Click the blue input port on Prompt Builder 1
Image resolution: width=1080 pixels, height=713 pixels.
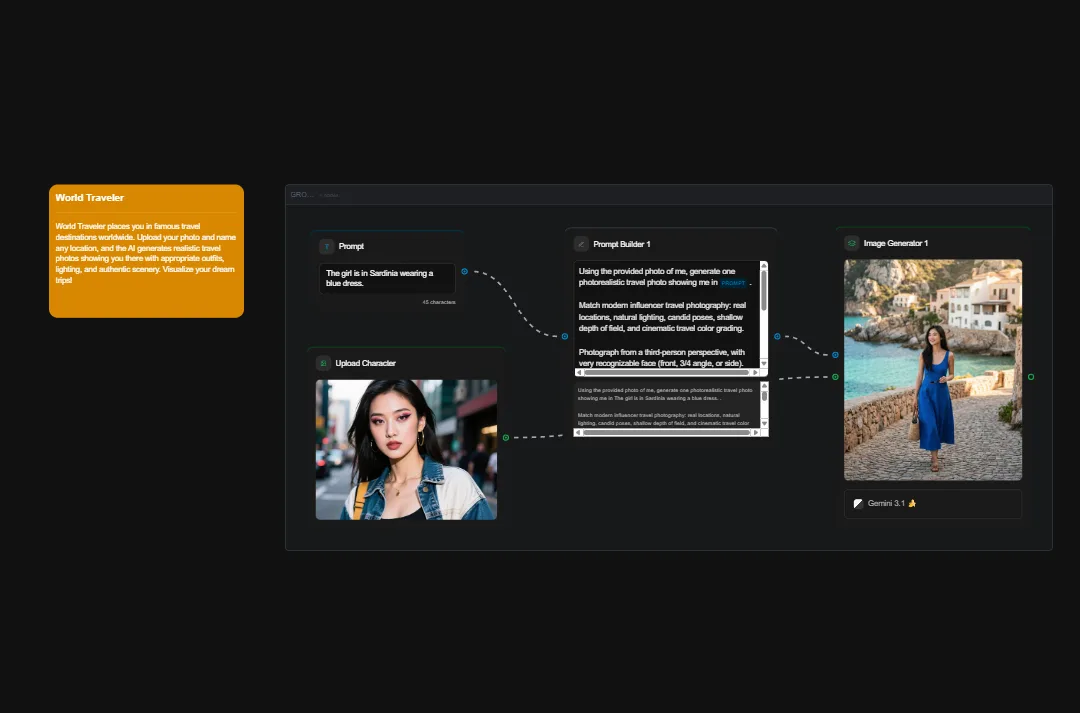point(565,336)
